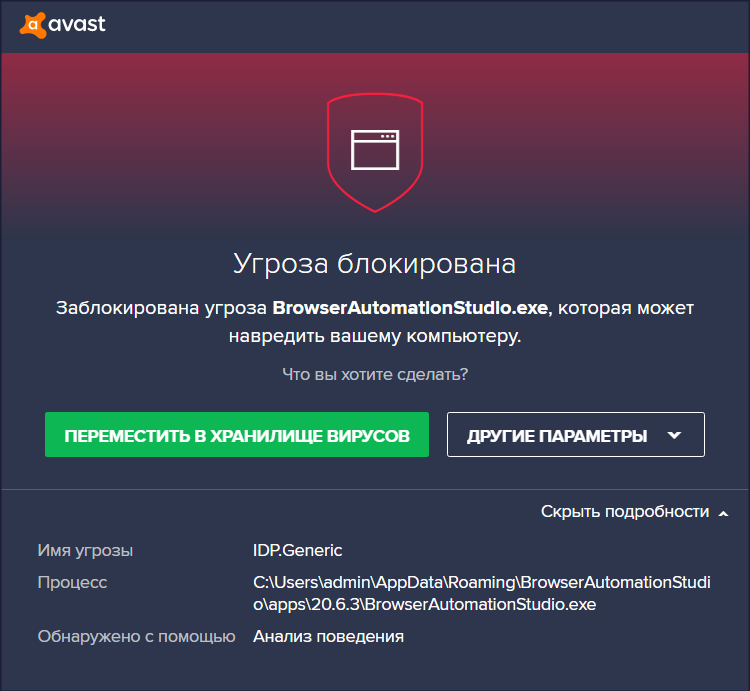Screen dimensions: 750x691
Task: Click the red shield window icon
Action: pos(375,153)
